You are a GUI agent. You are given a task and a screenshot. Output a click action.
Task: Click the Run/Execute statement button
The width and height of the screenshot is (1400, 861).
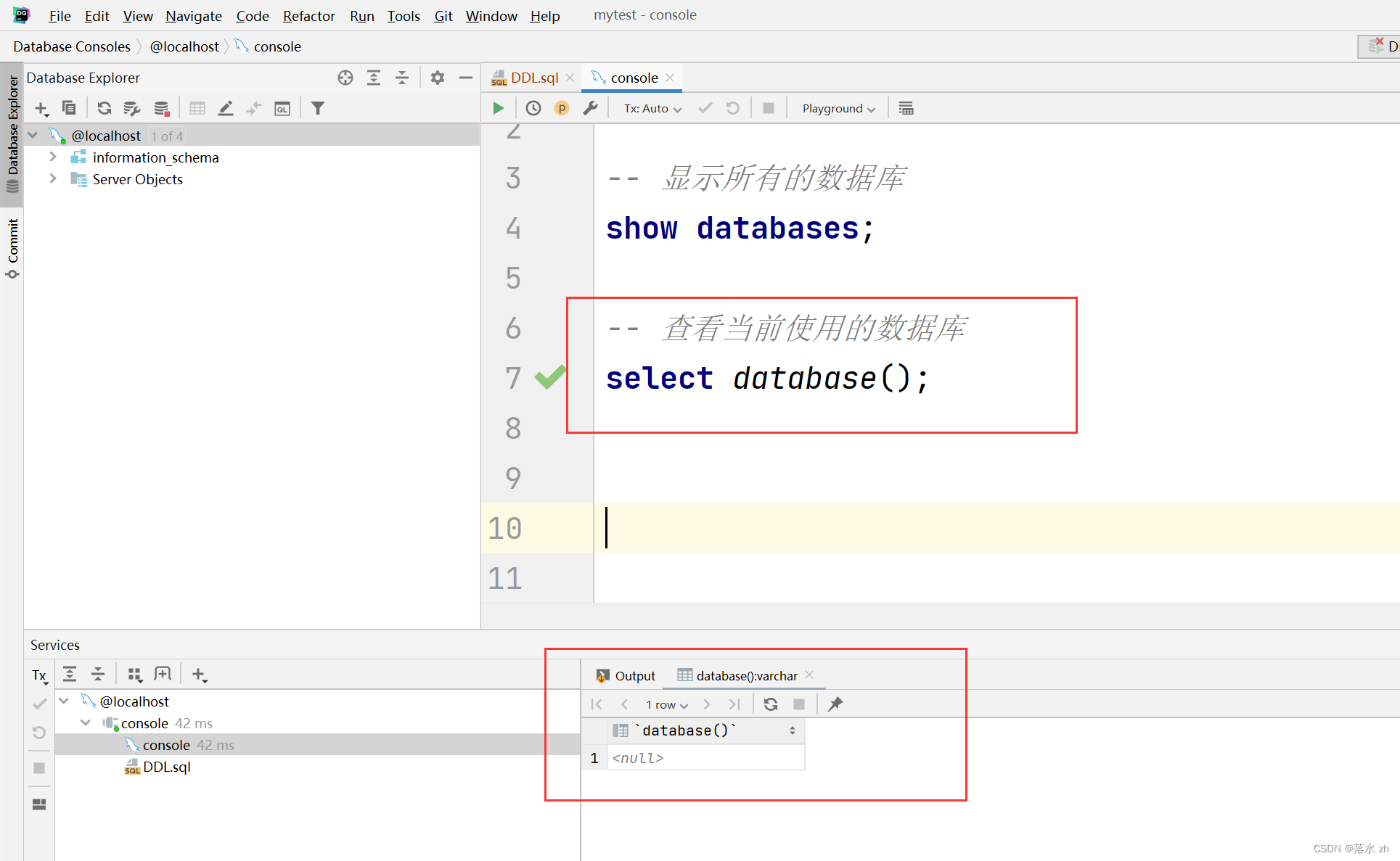pos(497,108)
